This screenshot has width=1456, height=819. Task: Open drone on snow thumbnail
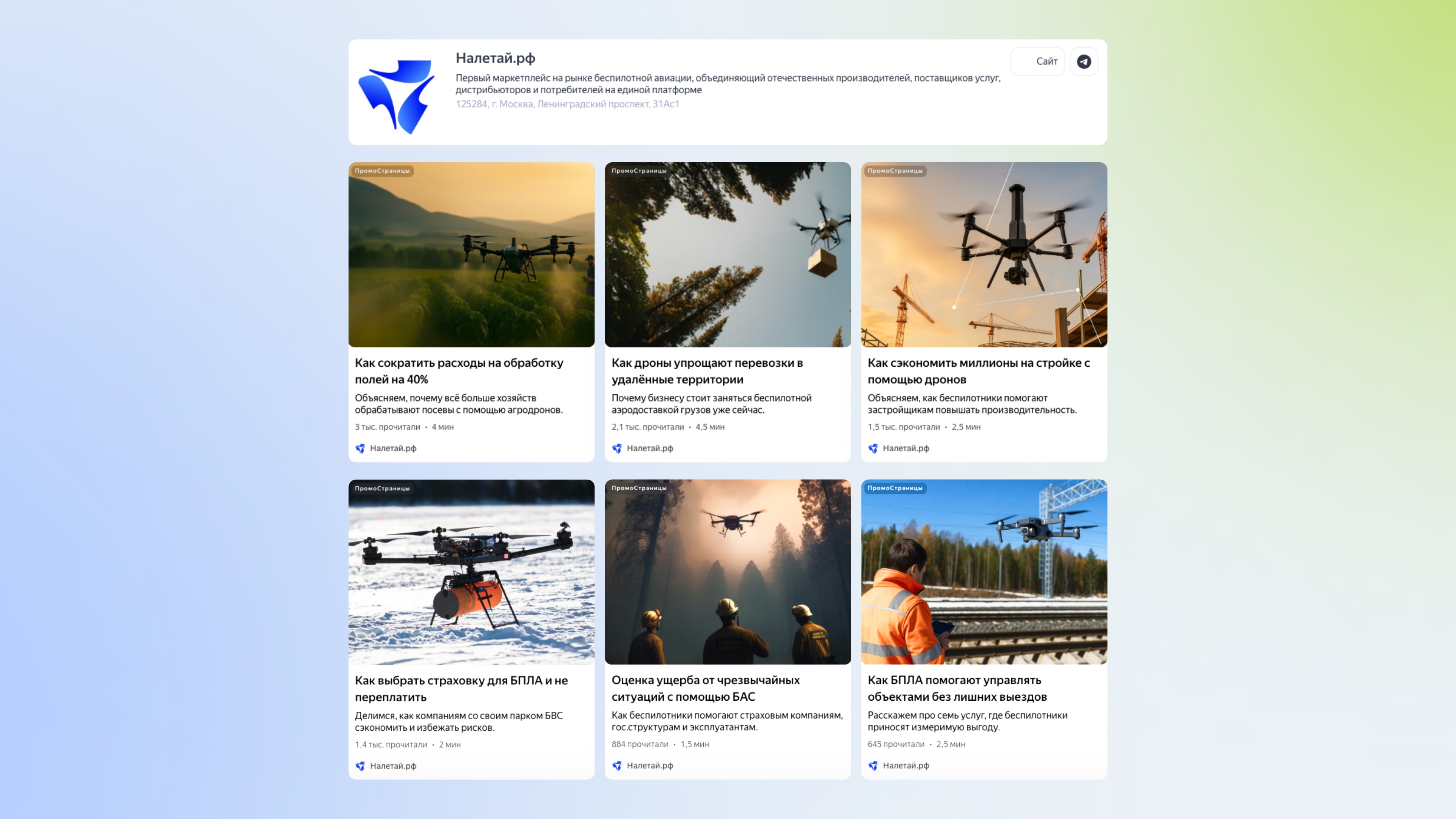point(471,571)
